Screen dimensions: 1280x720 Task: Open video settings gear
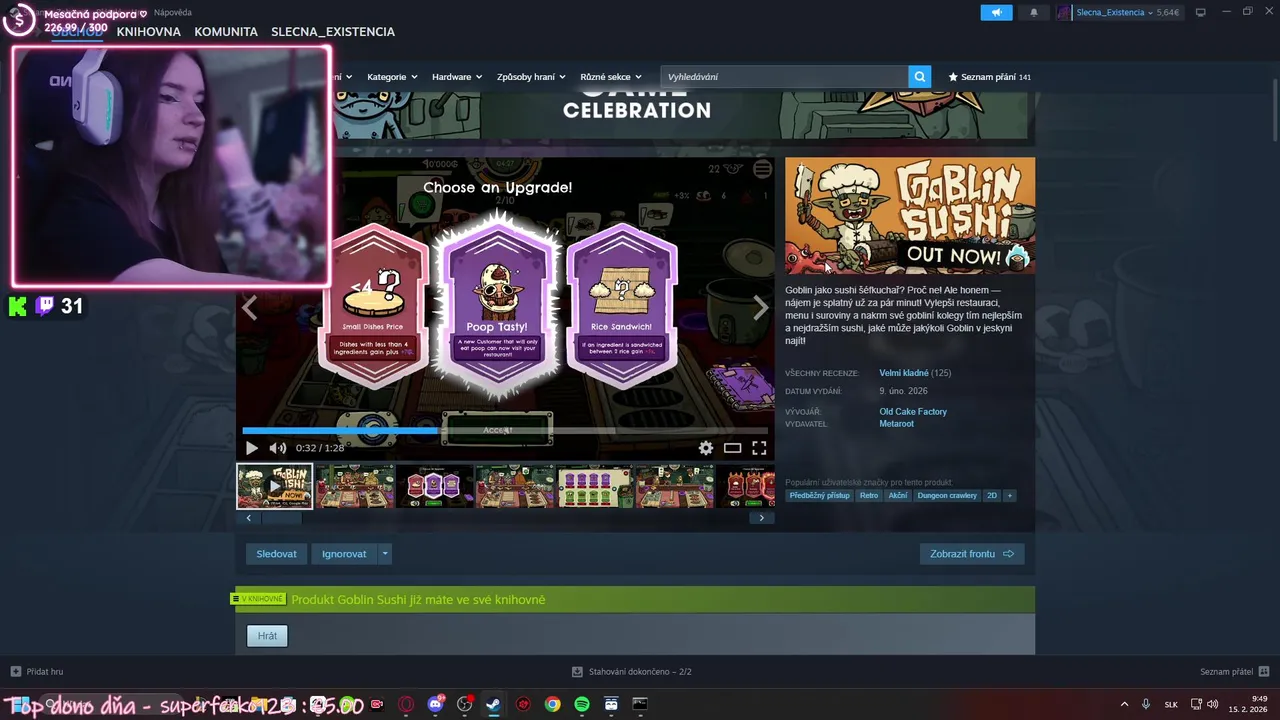click(706, 448)
